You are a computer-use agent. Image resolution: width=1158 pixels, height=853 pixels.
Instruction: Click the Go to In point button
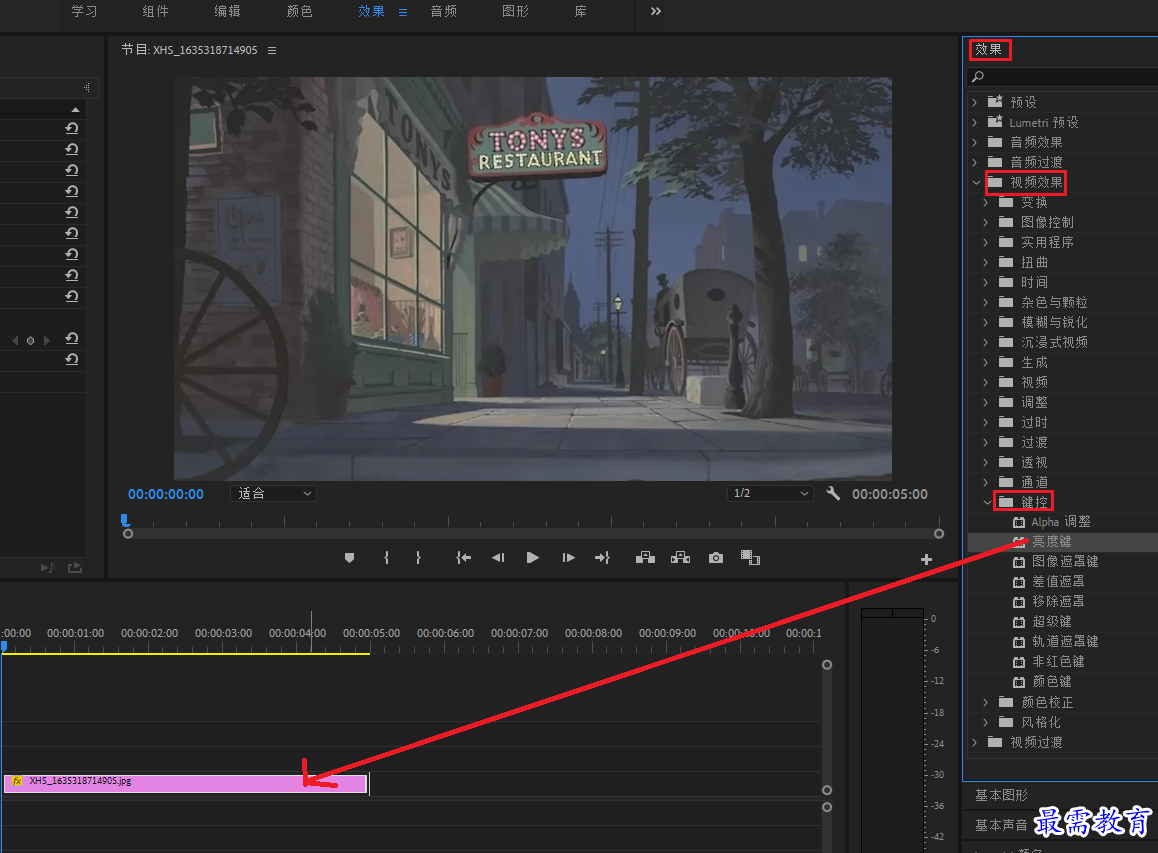463,558
